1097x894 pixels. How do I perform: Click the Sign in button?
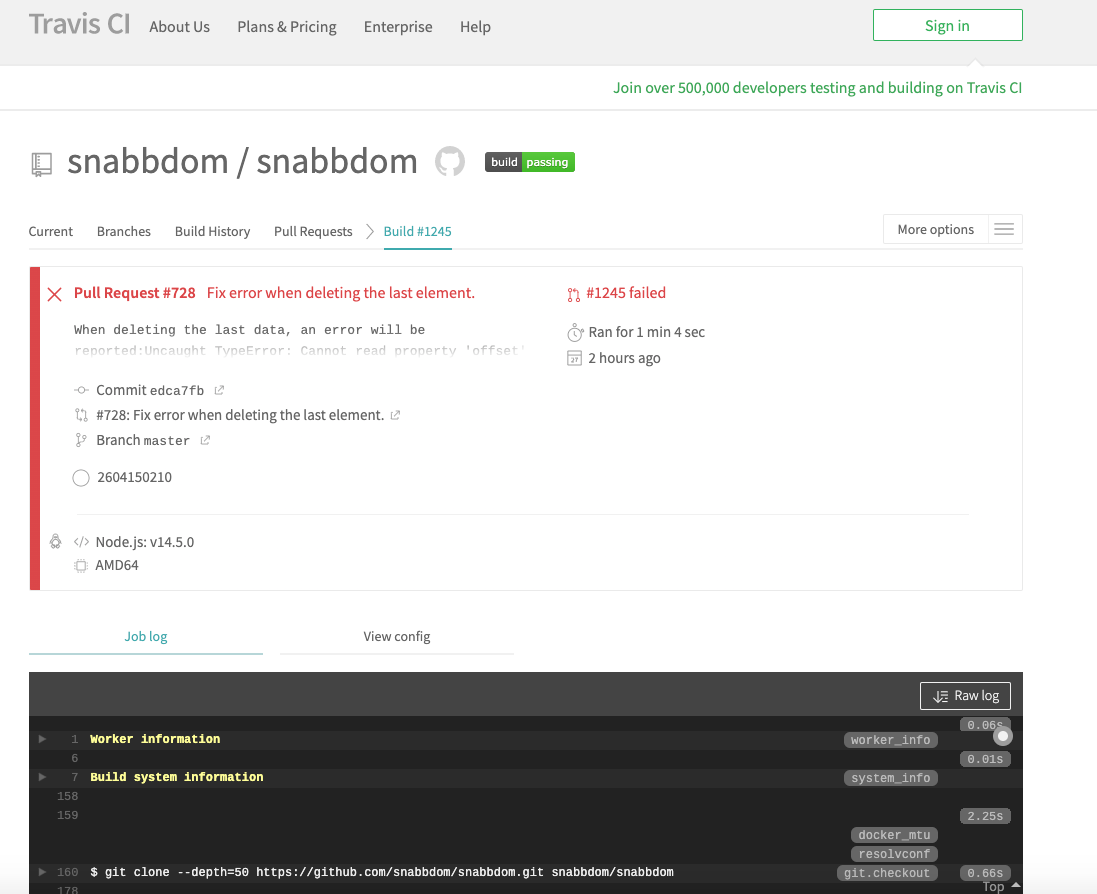click(x=946, y=25)
